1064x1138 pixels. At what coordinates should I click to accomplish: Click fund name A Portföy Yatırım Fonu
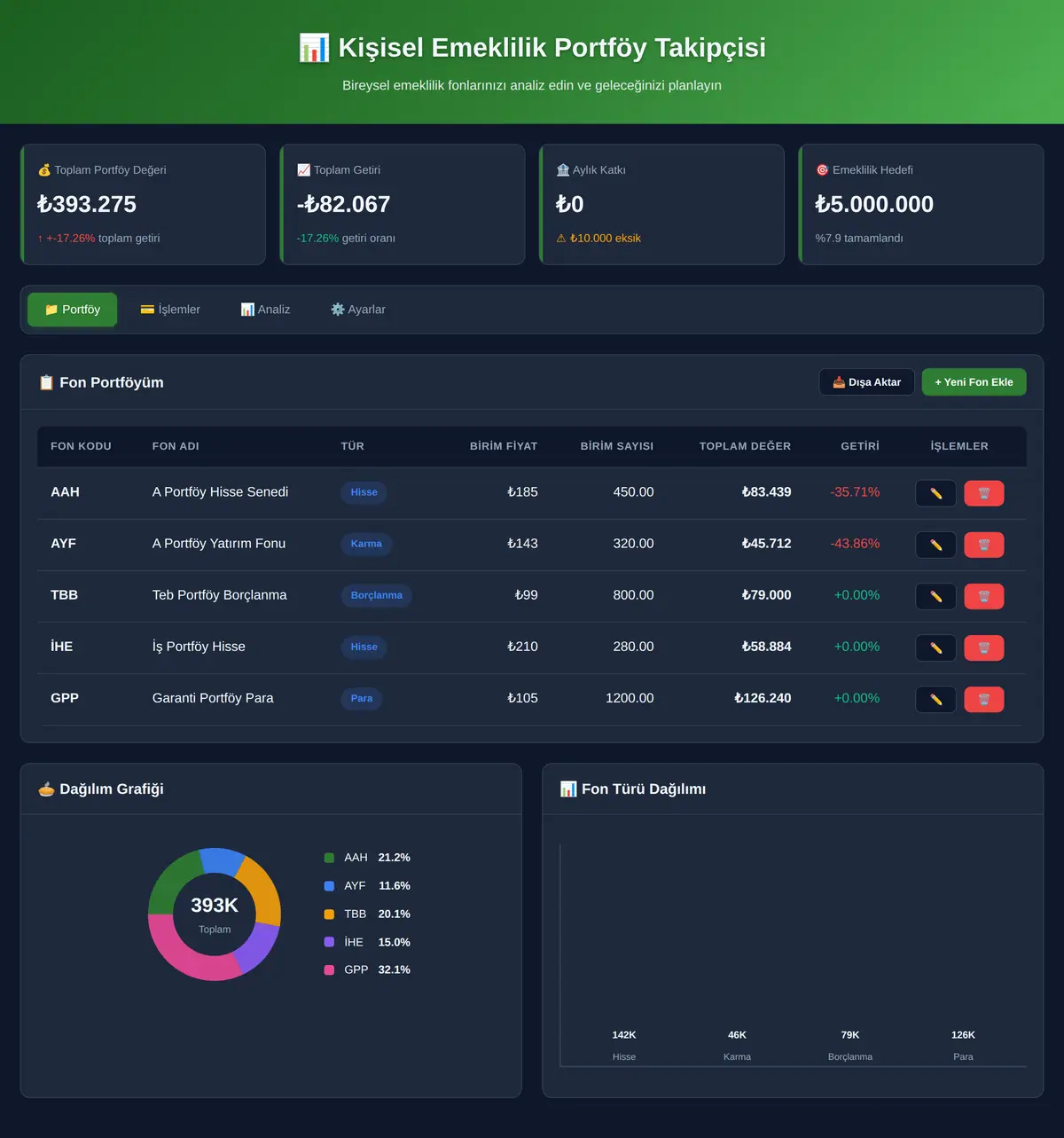219,544
